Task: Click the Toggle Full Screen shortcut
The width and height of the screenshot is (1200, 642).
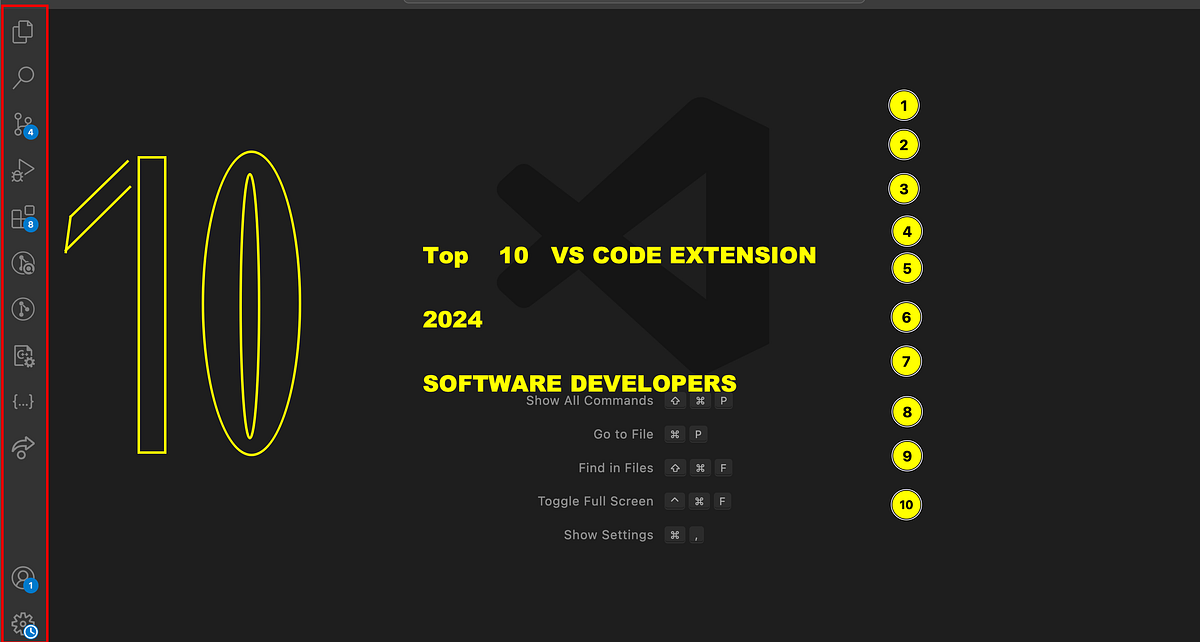Action: pos(595,501)
